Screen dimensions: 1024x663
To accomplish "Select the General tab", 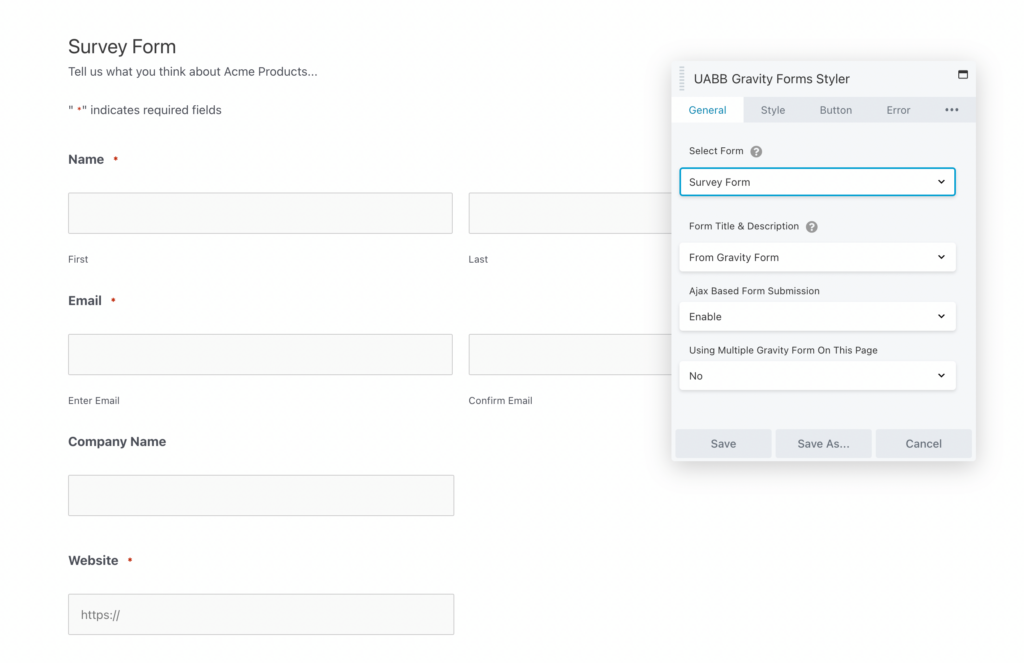I will pos(707,110).
